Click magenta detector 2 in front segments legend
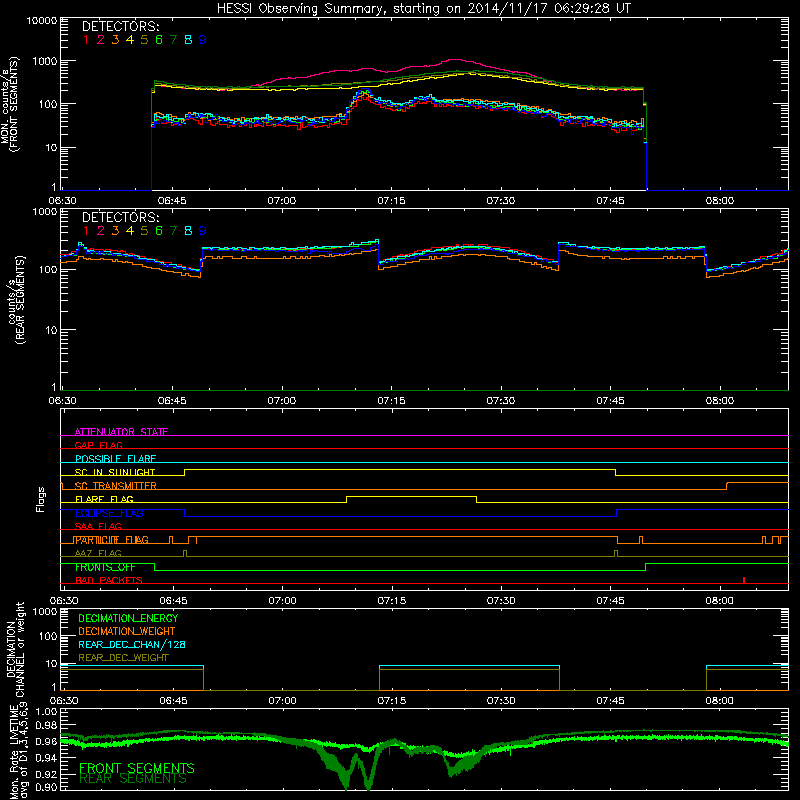800x800 pixels. point(101,40)
